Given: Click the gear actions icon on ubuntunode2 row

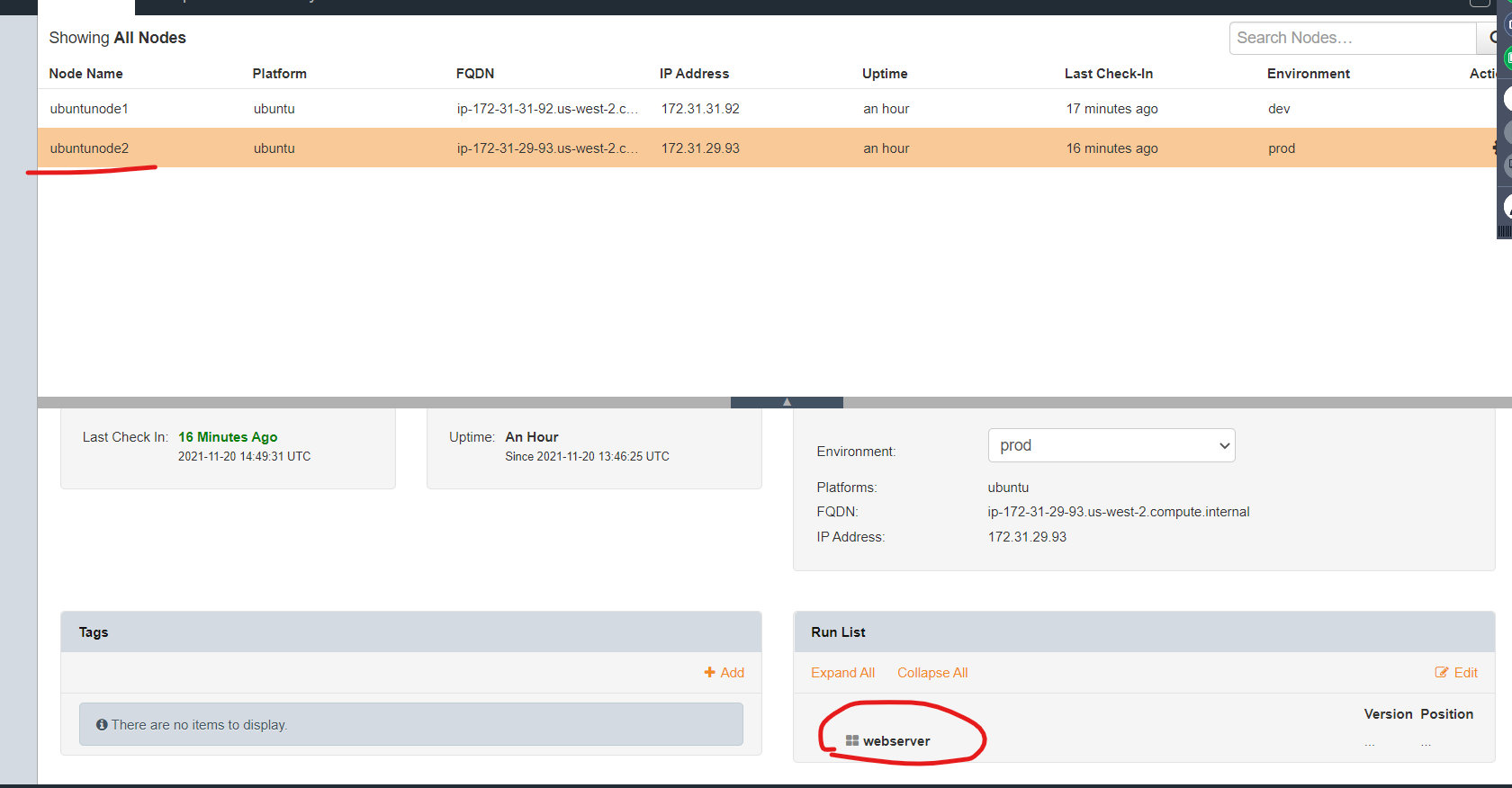Looking at the screenshot, I should [x=1495, y=148].
